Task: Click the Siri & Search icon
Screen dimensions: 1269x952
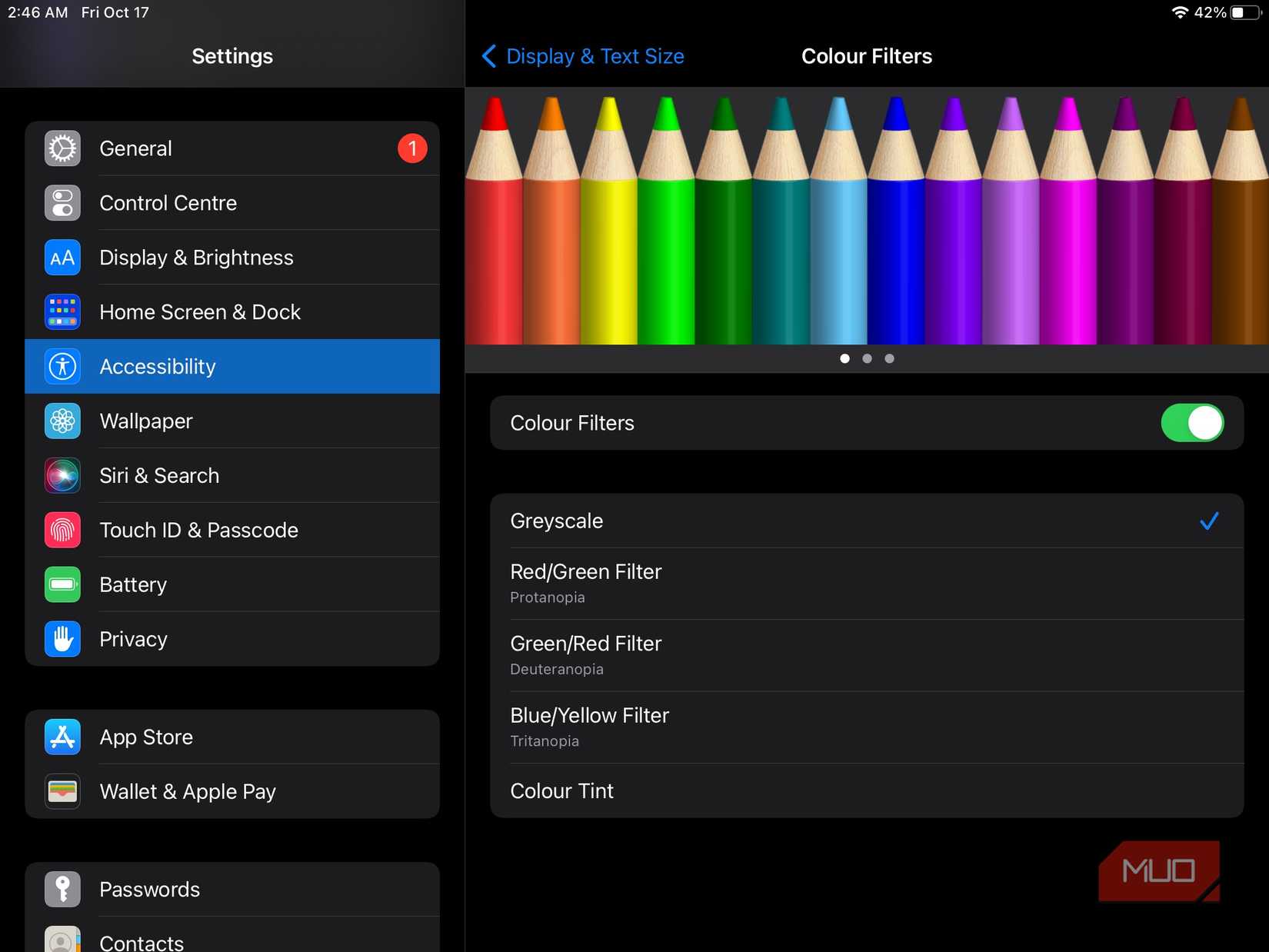Action: pos(62,475)
